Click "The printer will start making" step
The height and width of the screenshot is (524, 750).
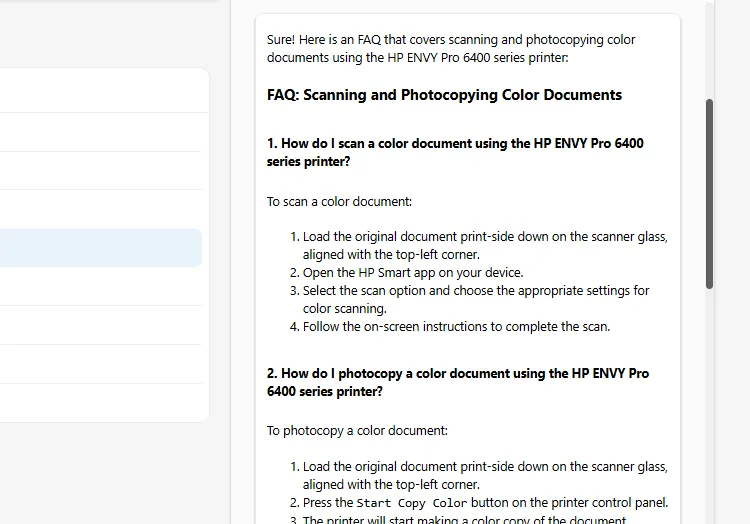click(x=464, y=520)
